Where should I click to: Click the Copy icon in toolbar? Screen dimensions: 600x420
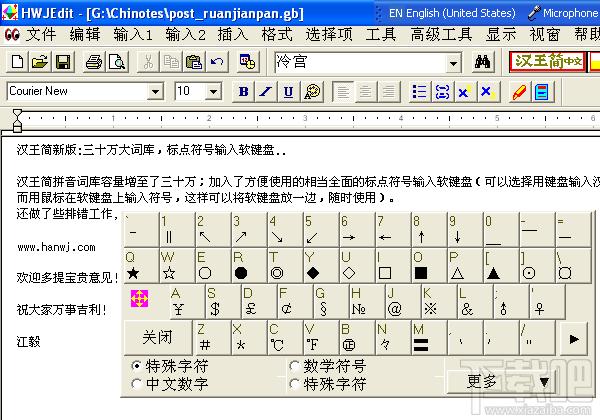tap(171, 62)
